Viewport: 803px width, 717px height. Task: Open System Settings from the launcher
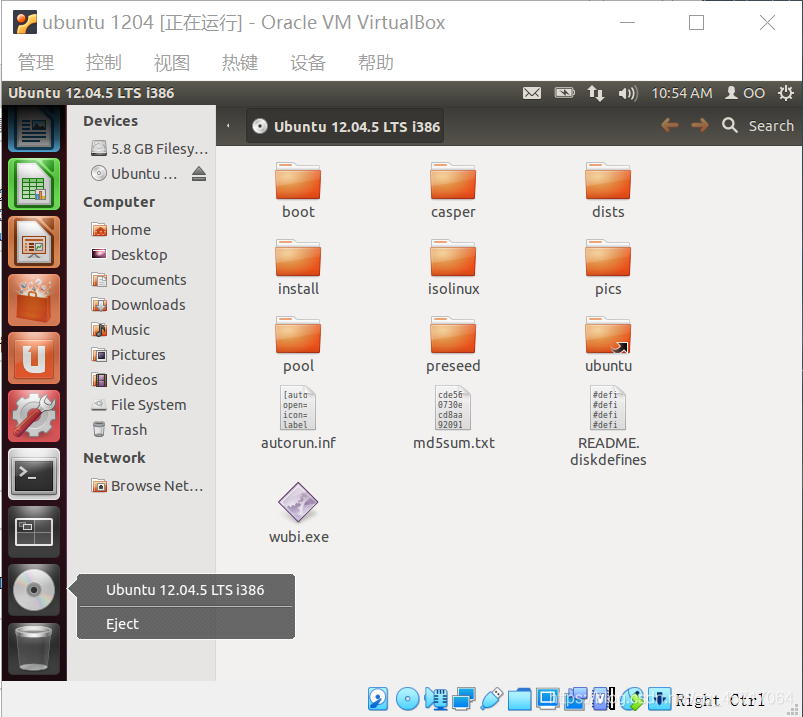click(34, 416)
